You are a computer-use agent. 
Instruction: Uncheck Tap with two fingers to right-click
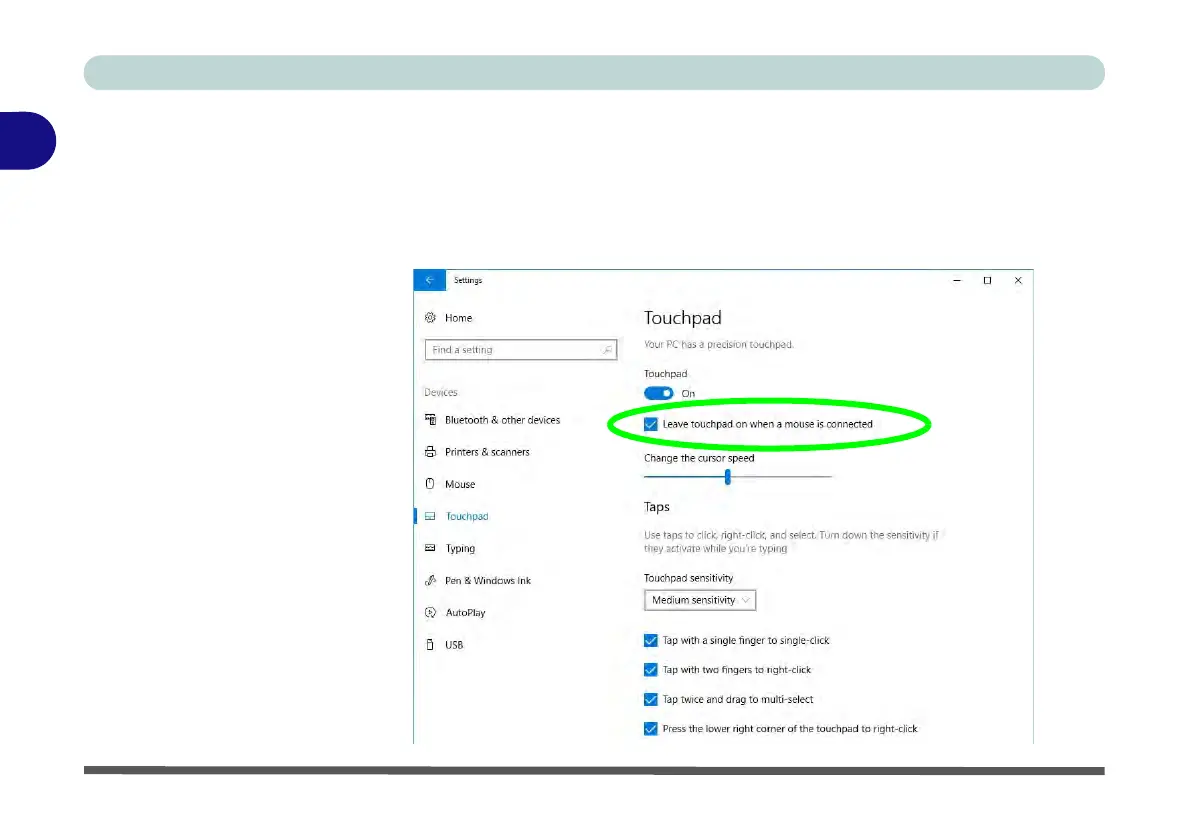pyautogui.click(x=650, y=669)
